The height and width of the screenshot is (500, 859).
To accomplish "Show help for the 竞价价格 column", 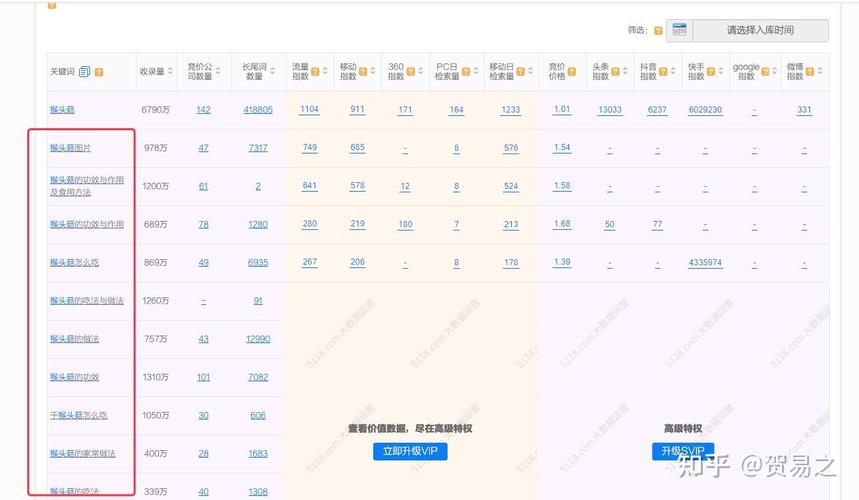I will 571,71.
